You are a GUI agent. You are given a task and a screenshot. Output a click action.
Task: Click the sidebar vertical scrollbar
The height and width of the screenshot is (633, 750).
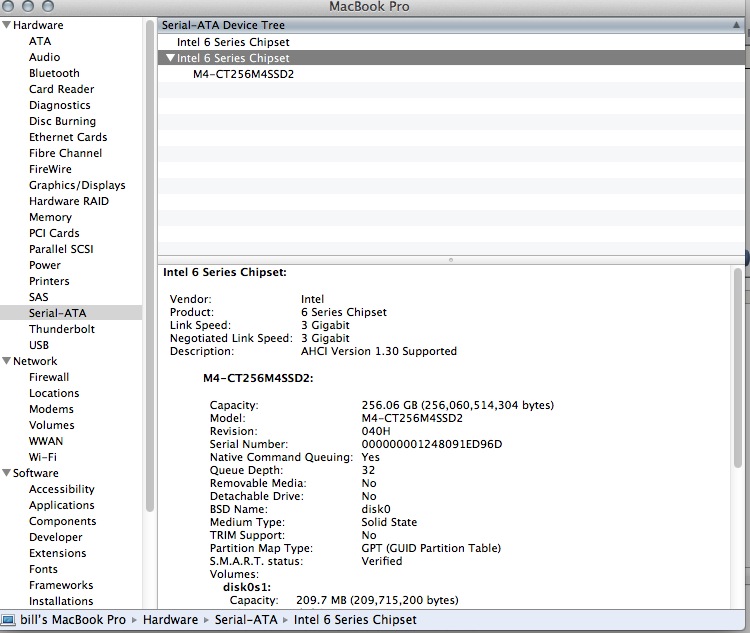pyautogui.click(x=150, y=266)
